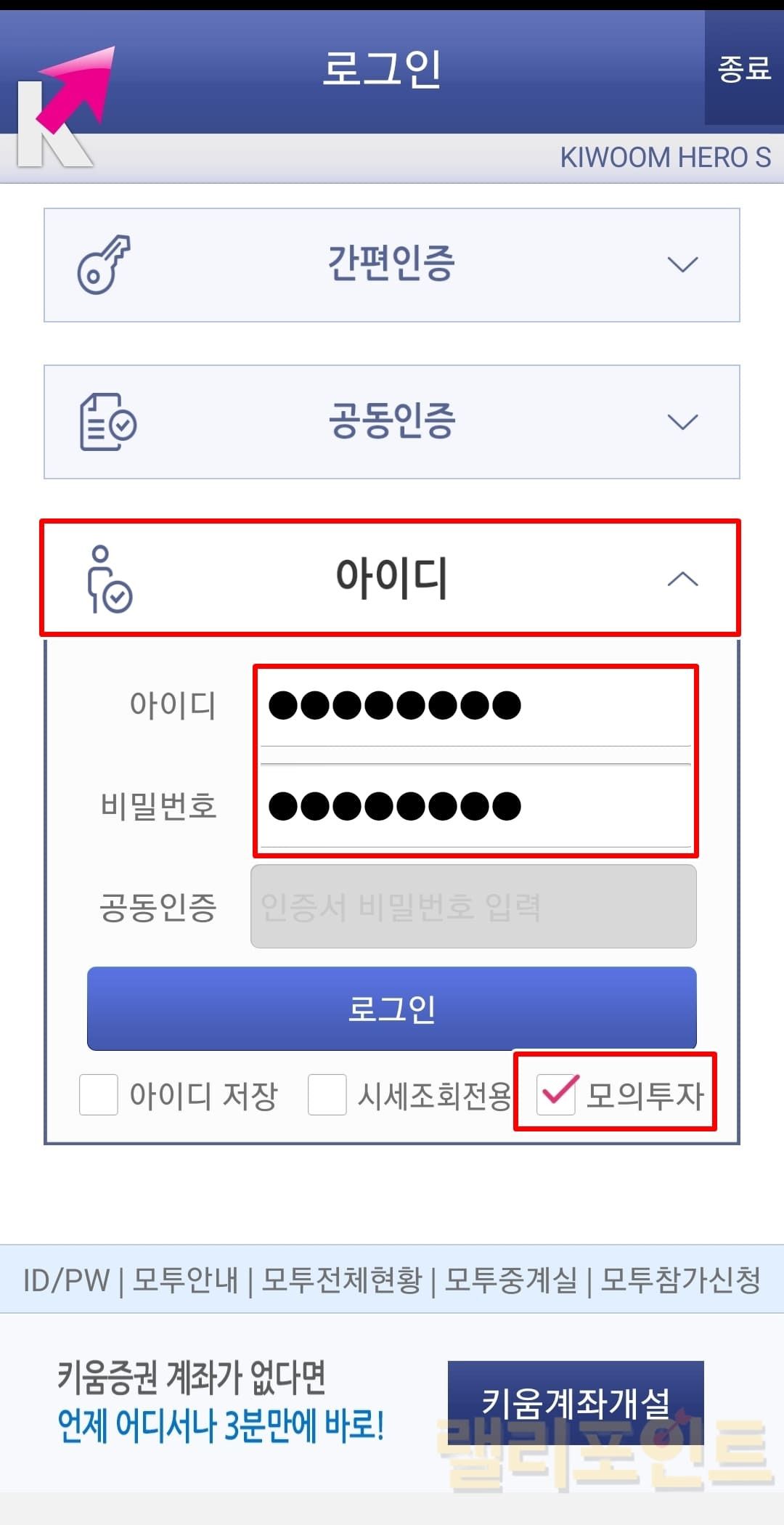Open 모투안내 in bottom menu
This screenshot has width=784, height=1525.
[186, 1280]
